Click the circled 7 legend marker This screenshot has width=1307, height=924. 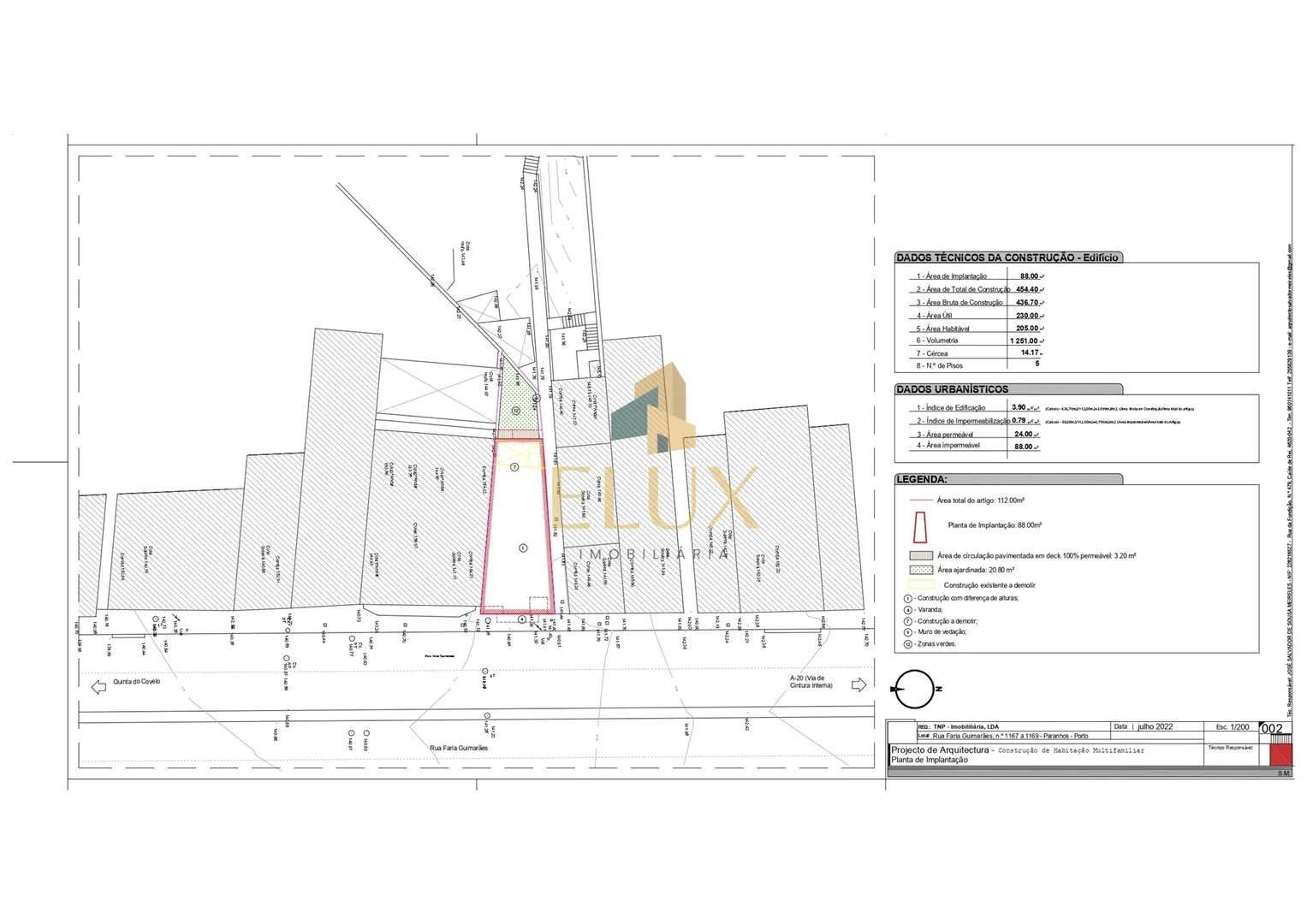pyautogui.click(x=908, y=621)
